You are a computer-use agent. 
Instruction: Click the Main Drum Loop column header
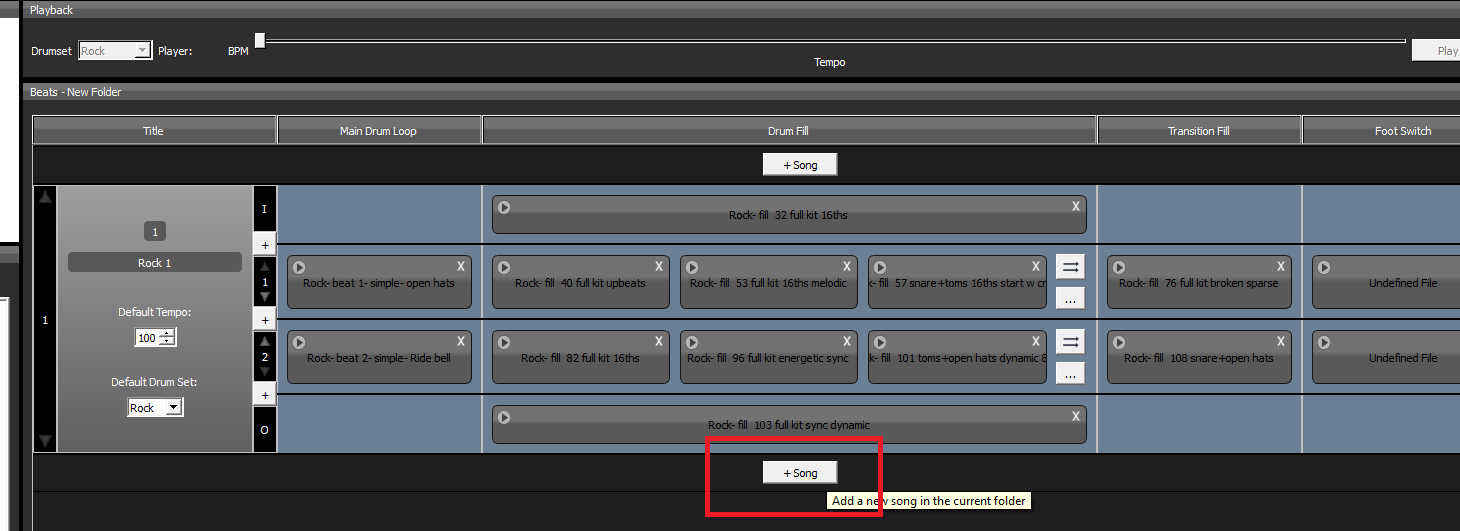tap(379, 130)
